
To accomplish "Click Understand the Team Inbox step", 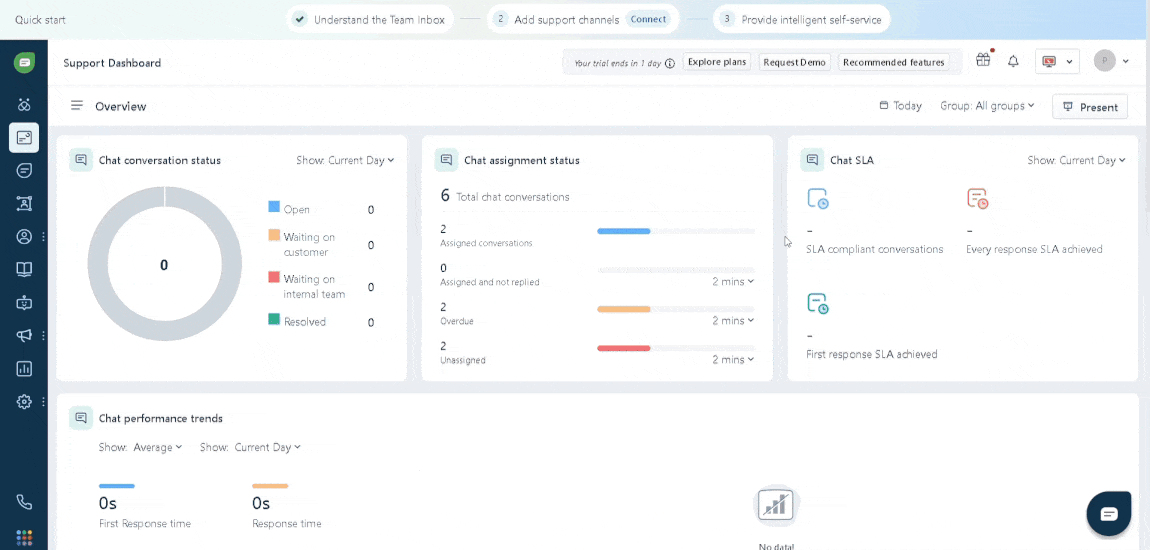I will click(x=370, y=20).
